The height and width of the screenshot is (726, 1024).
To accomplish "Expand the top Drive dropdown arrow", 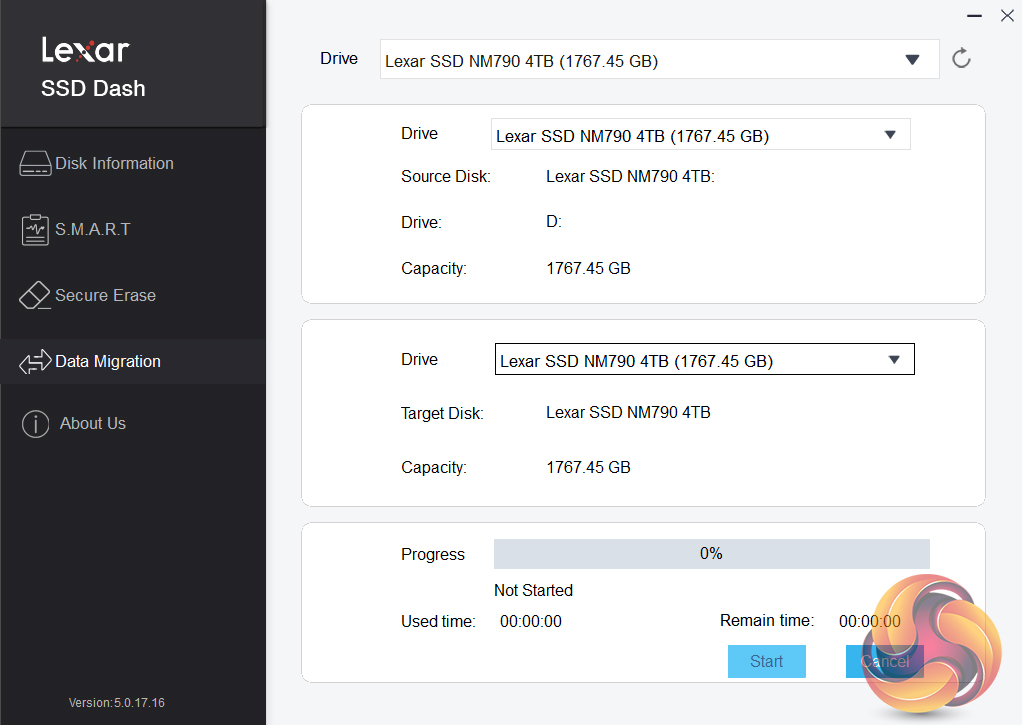I will point(912,60).
